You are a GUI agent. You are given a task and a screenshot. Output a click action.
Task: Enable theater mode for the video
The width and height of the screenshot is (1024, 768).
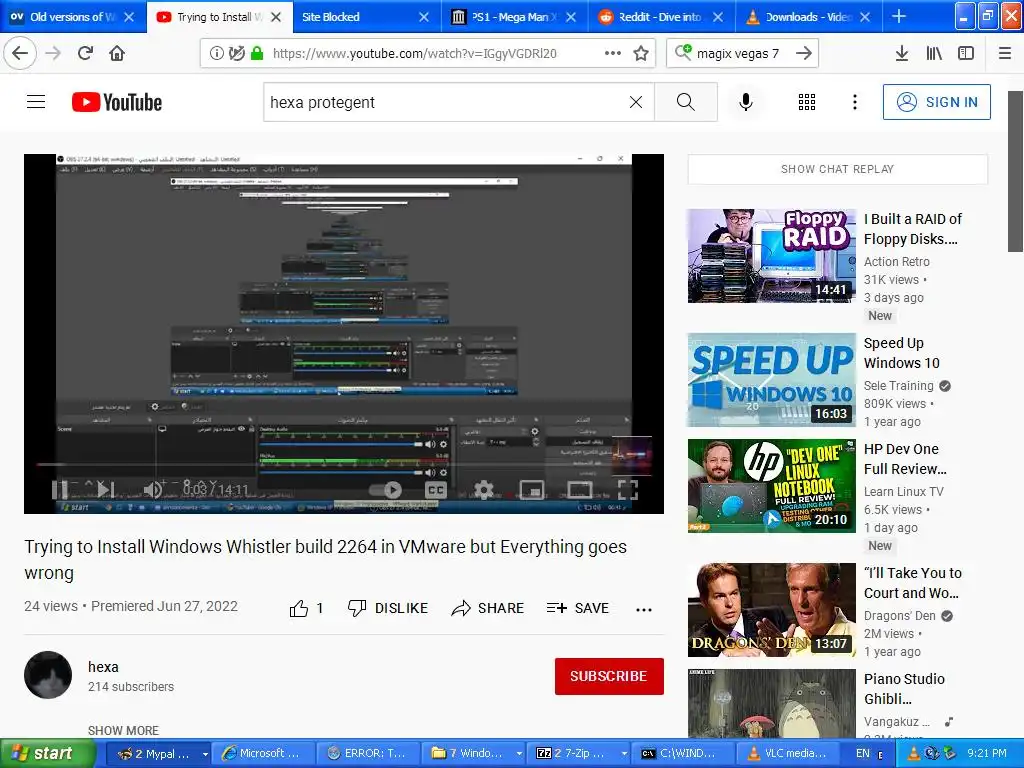(579, 489)
